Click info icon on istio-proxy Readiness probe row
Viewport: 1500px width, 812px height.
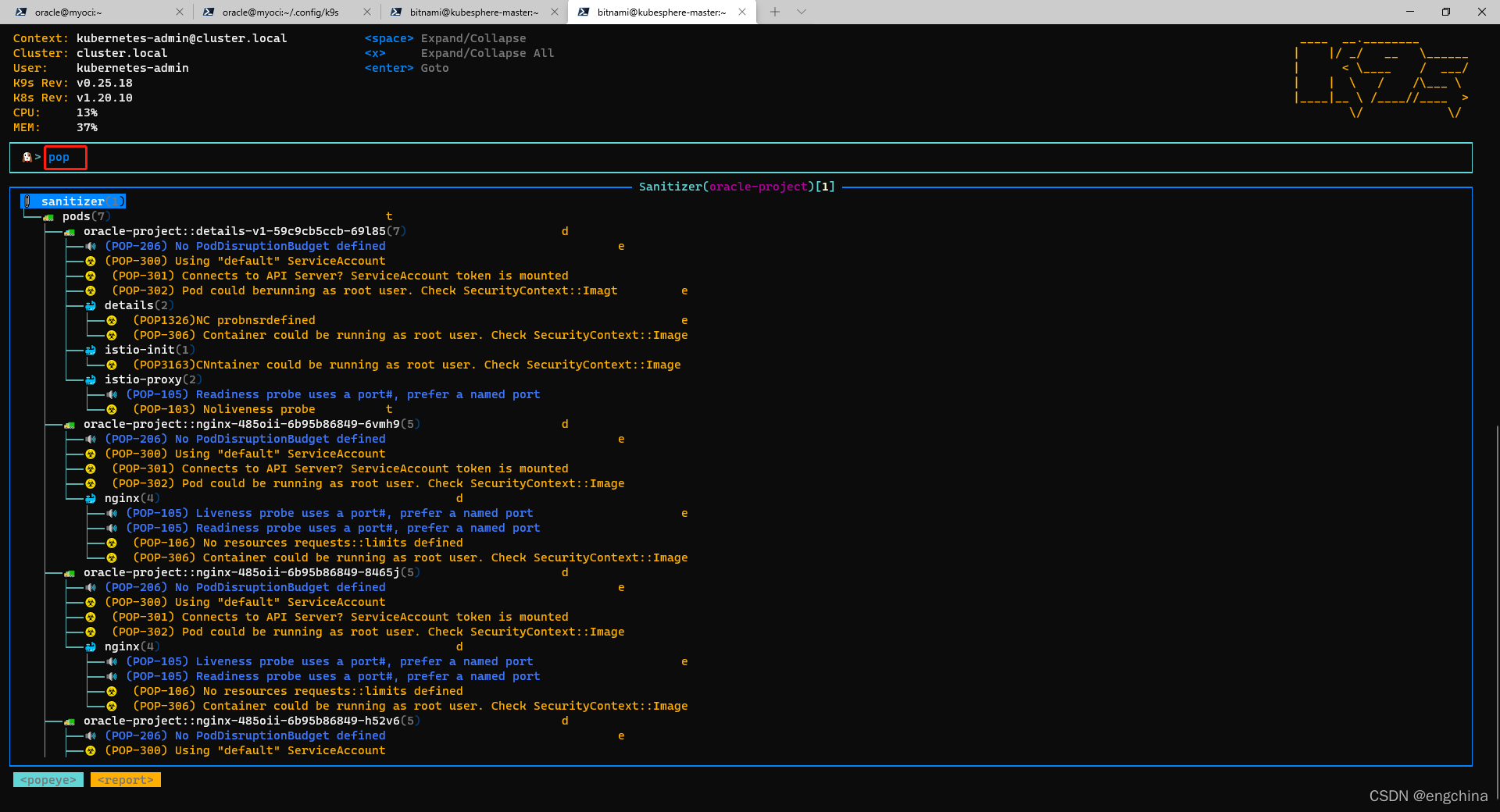click(x=112, y=395)
